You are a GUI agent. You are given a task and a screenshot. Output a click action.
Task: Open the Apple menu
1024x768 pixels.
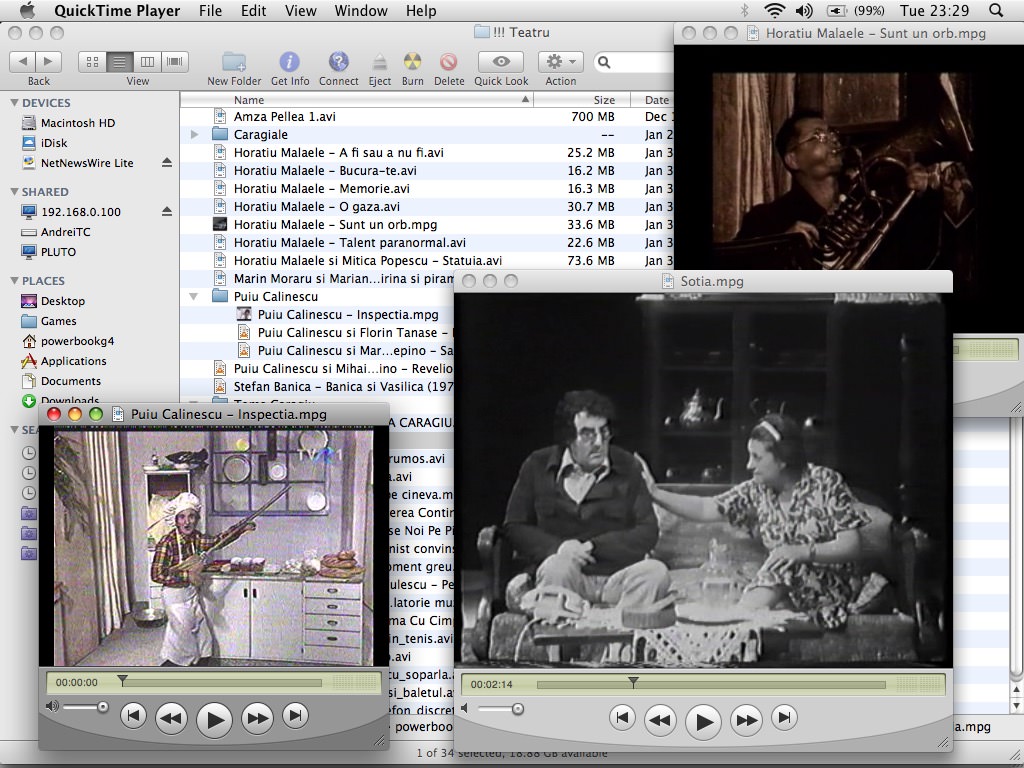point(27,10)
